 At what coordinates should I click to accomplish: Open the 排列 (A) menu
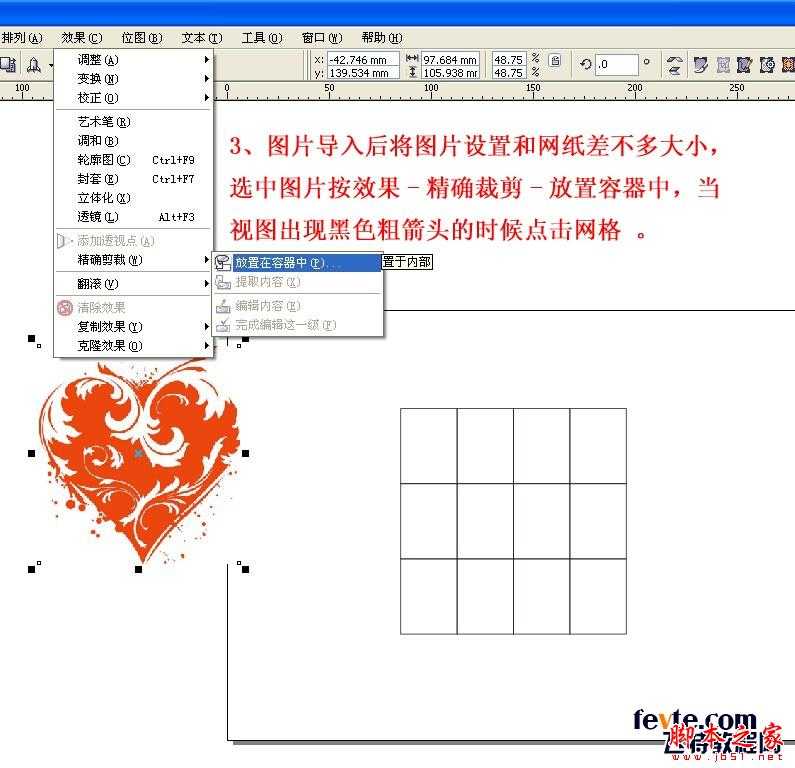pyautogui.click(x=22, y=38)
